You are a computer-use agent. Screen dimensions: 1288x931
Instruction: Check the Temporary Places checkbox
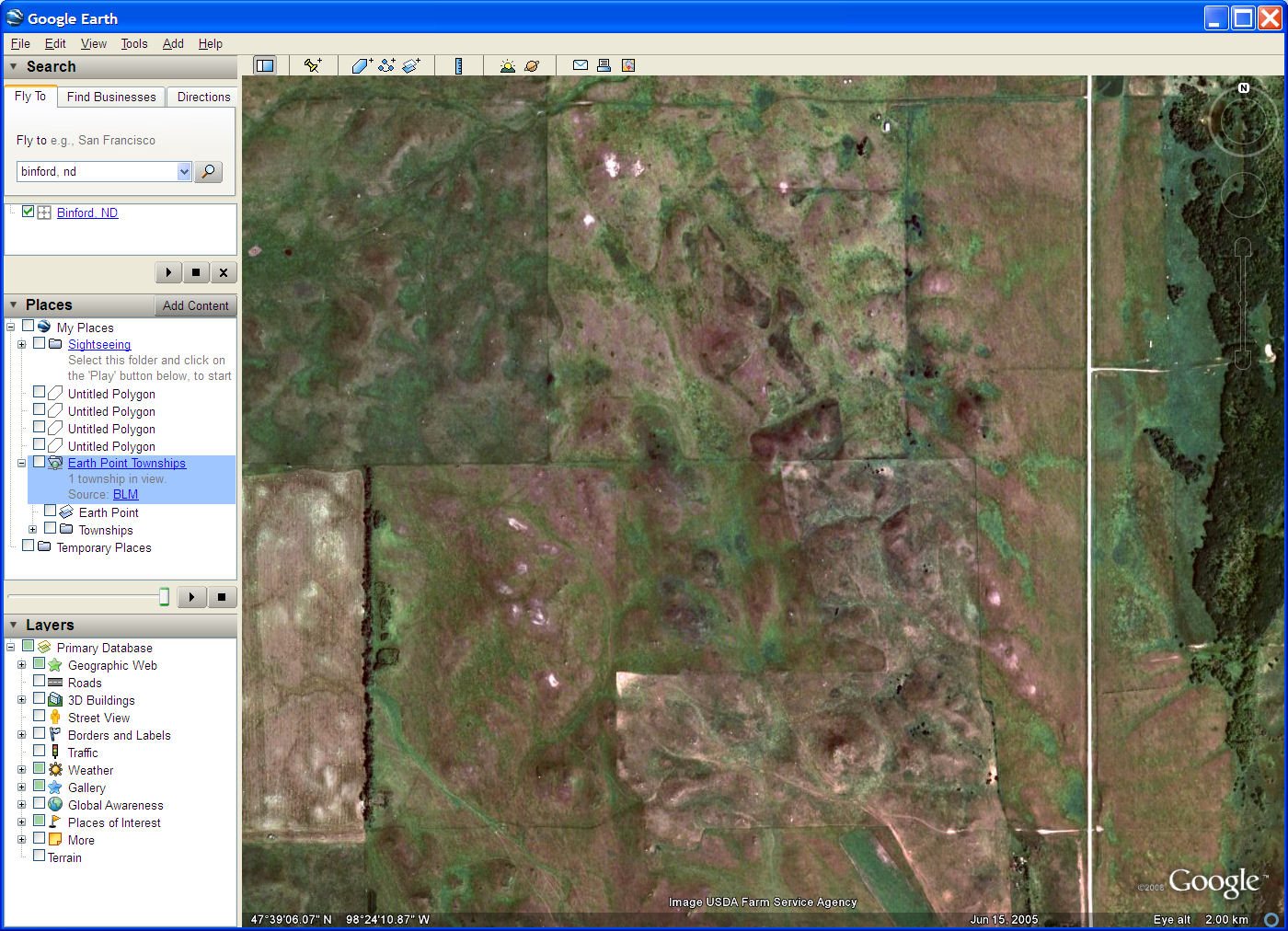29,546
